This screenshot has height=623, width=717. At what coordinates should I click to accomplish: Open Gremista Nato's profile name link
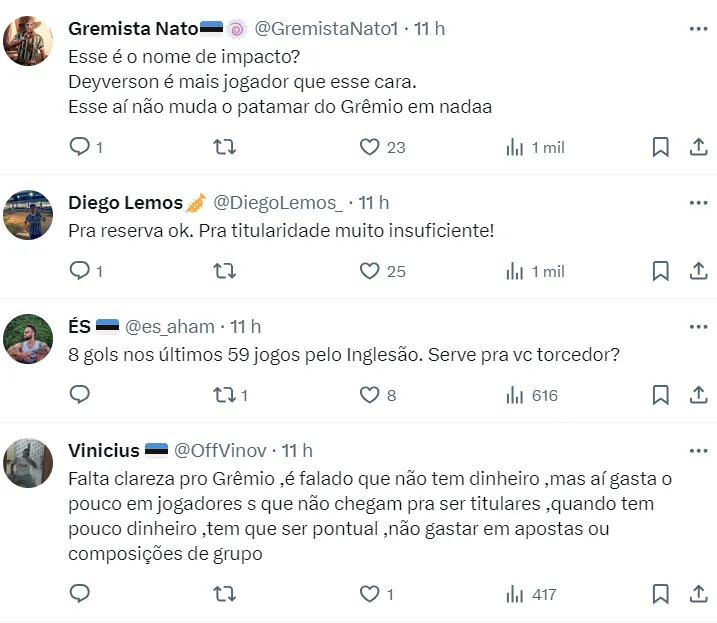pos(133,29)
